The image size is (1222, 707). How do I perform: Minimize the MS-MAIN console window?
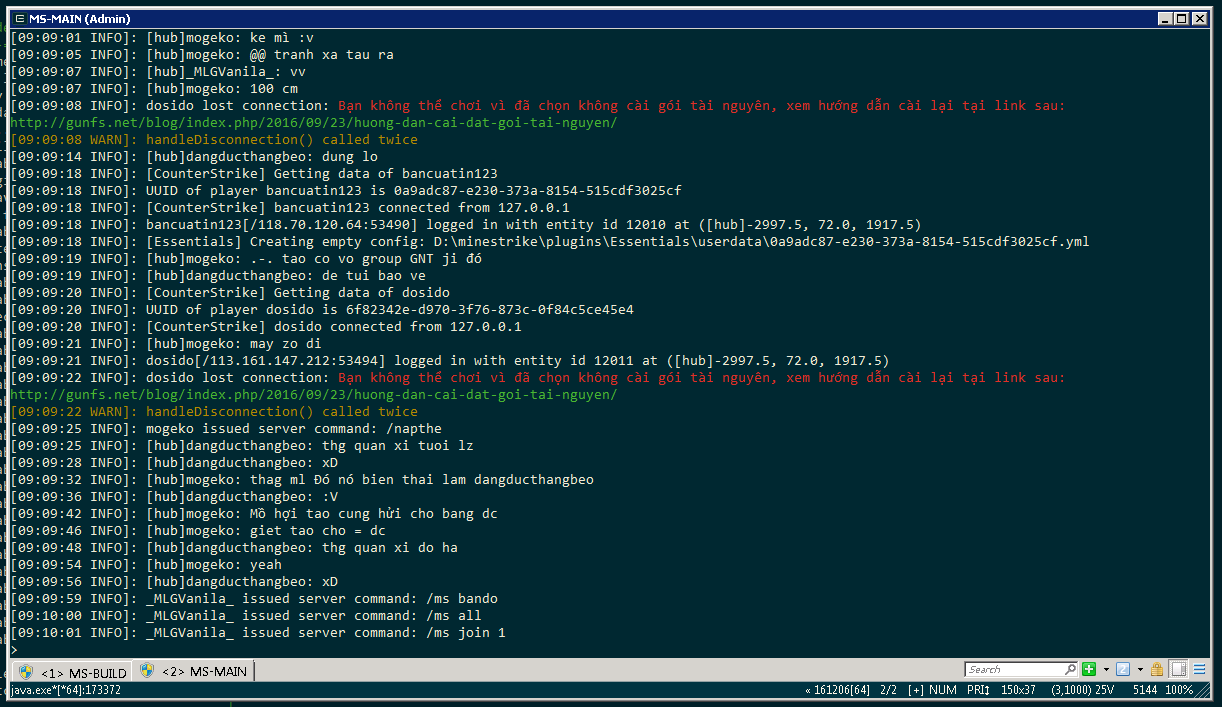1166,18
